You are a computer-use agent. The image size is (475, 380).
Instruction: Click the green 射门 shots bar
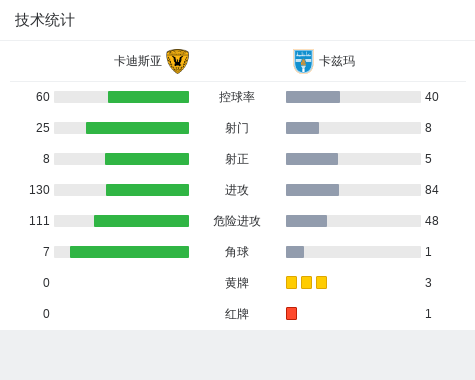137,128
